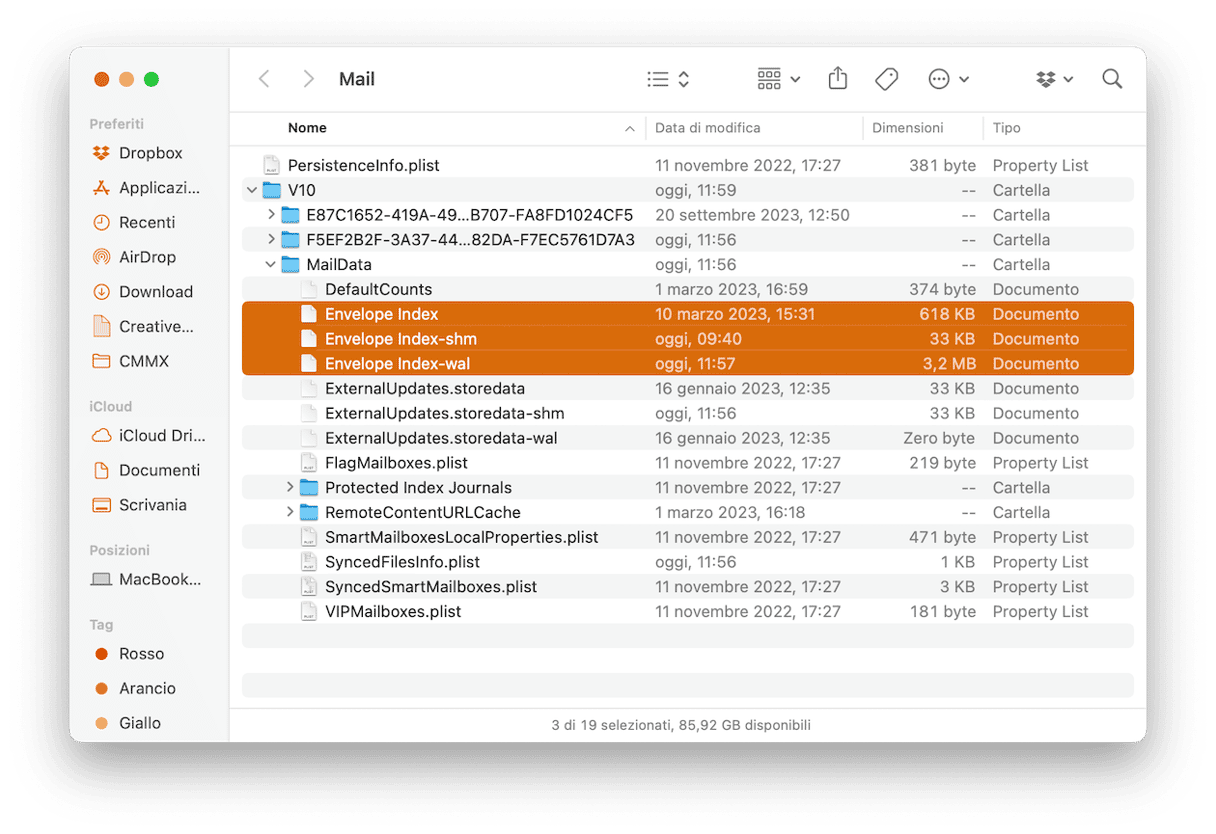Image resolution: width=1216 pixels, height=834 pixels.
Task: Click the Search magnifier icon
Action: click(x=1112, y=79)
